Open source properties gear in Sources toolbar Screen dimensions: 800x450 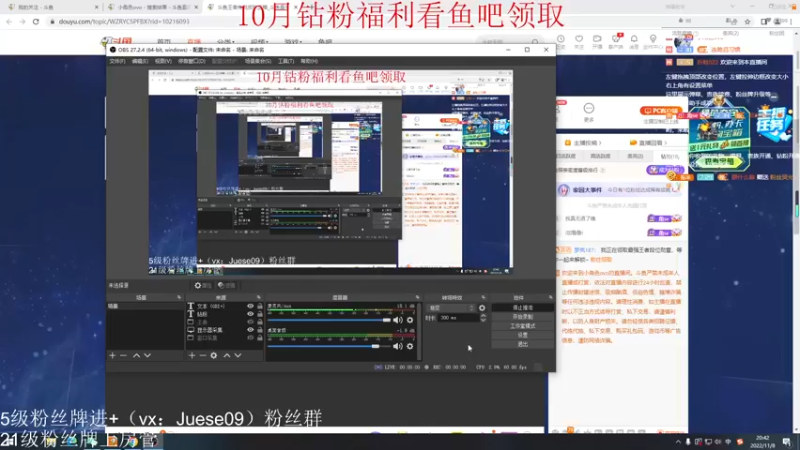pos(214,355)
